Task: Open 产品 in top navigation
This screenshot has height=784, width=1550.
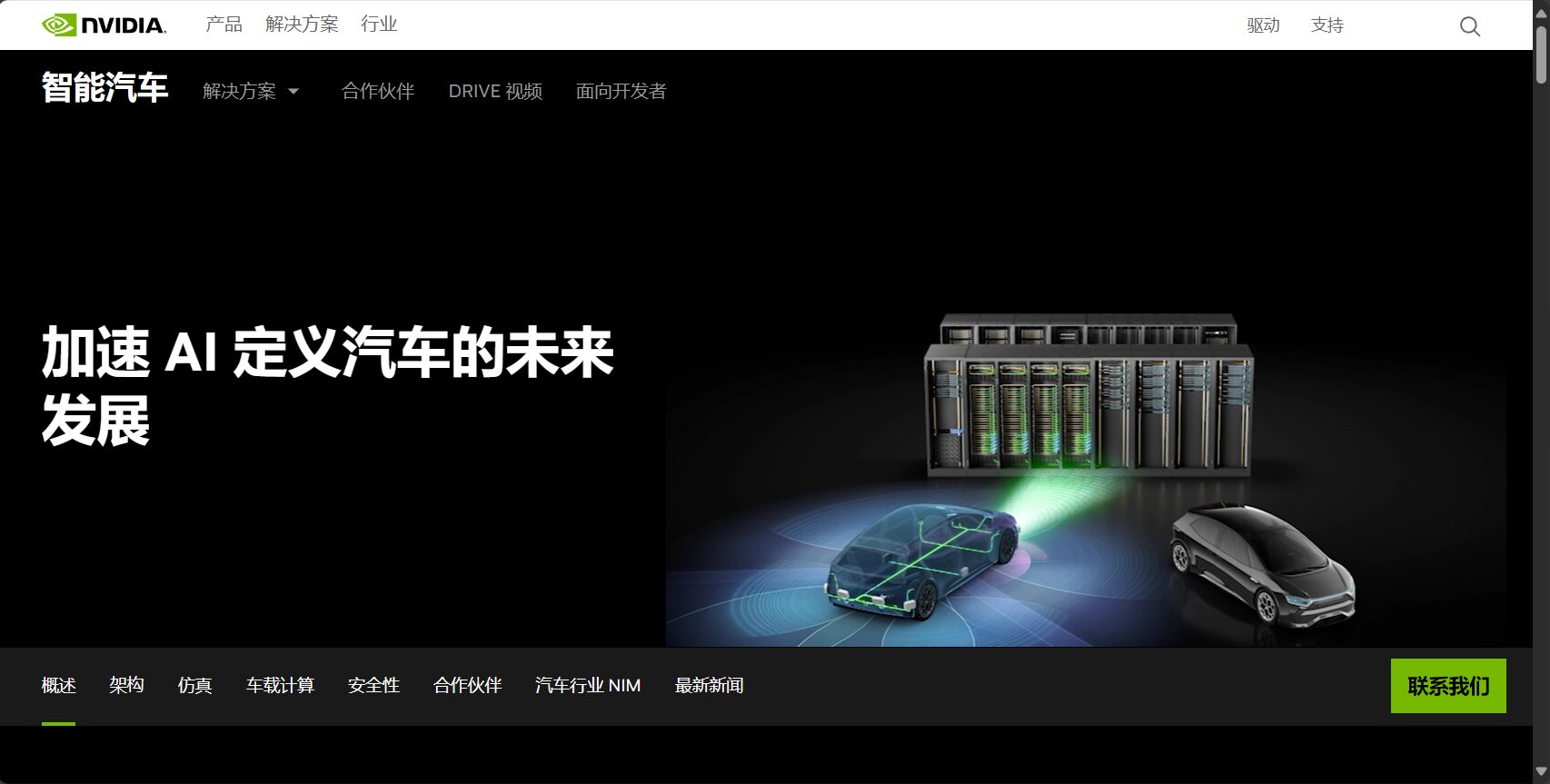Action: pos(224,25)
